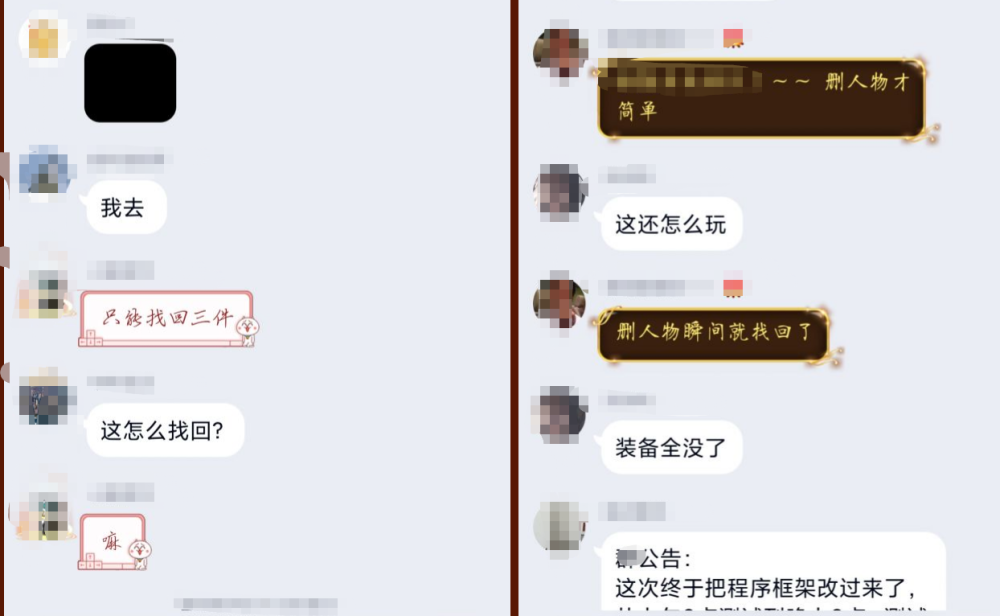Open the black image thumbnail message
This screenshot has height=616, width=1000.
point(130,83)
